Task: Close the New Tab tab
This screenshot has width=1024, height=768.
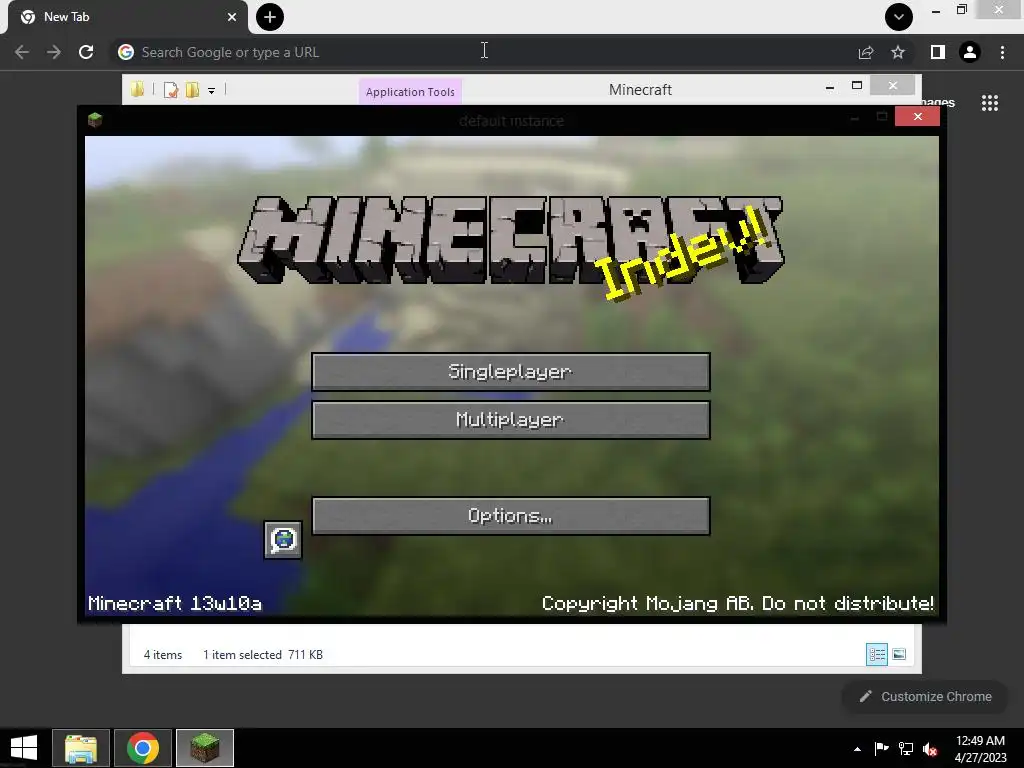Action: click(232, 17)
